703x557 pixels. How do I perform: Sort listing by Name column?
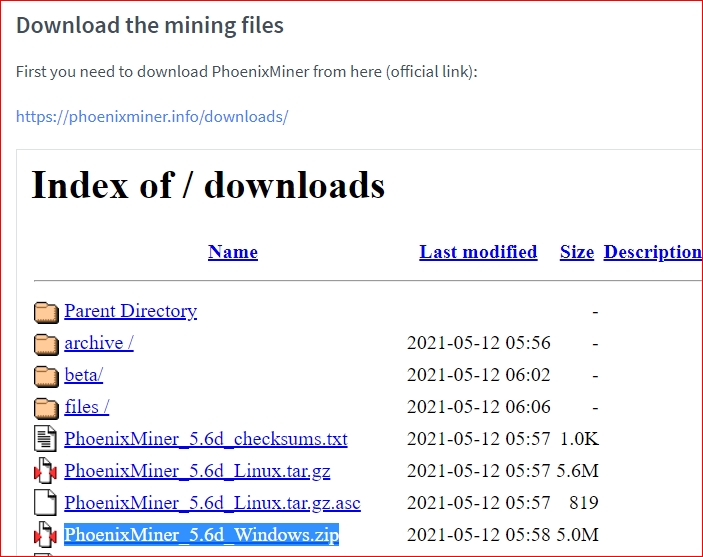click(x=233, y=252)
